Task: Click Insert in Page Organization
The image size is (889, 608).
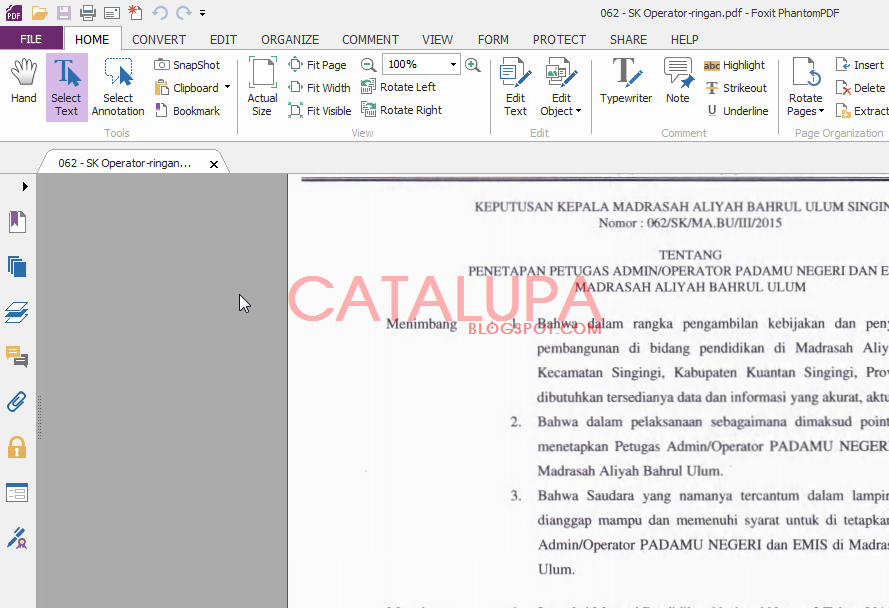Action: [860, 65]
